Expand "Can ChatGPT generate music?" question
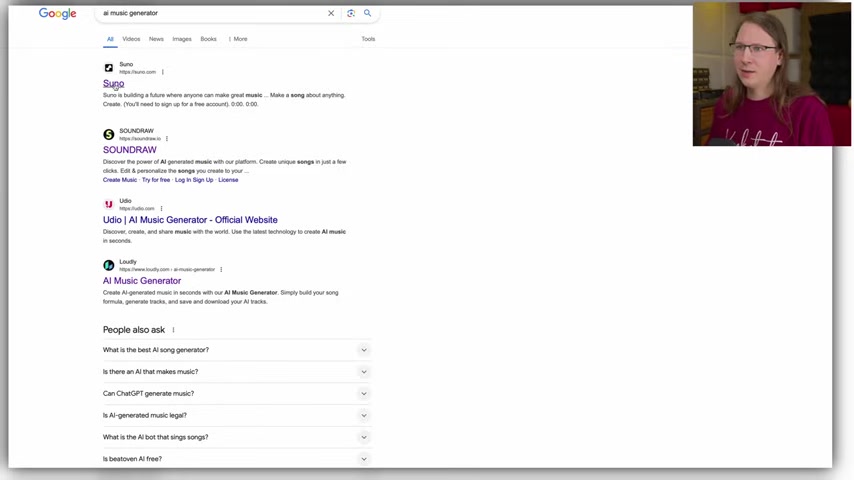 pos(236,393)
